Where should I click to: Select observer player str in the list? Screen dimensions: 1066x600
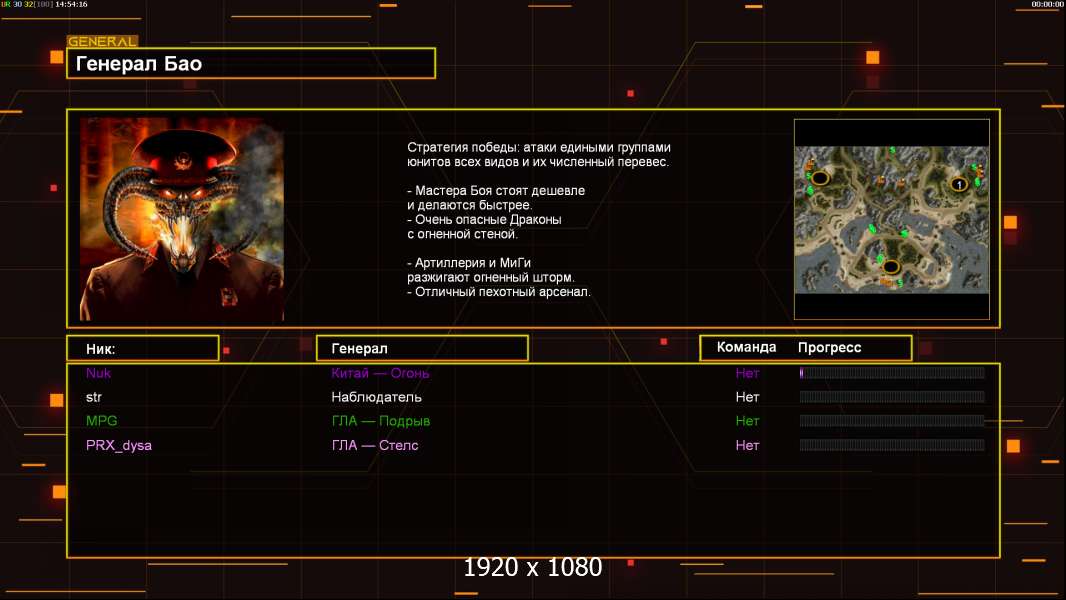(x=94, y=397)
